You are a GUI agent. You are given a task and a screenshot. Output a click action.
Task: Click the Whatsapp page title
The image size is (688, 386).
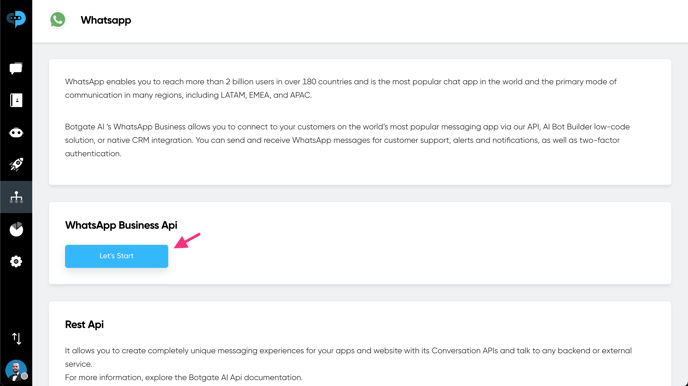tap(106, 20)
